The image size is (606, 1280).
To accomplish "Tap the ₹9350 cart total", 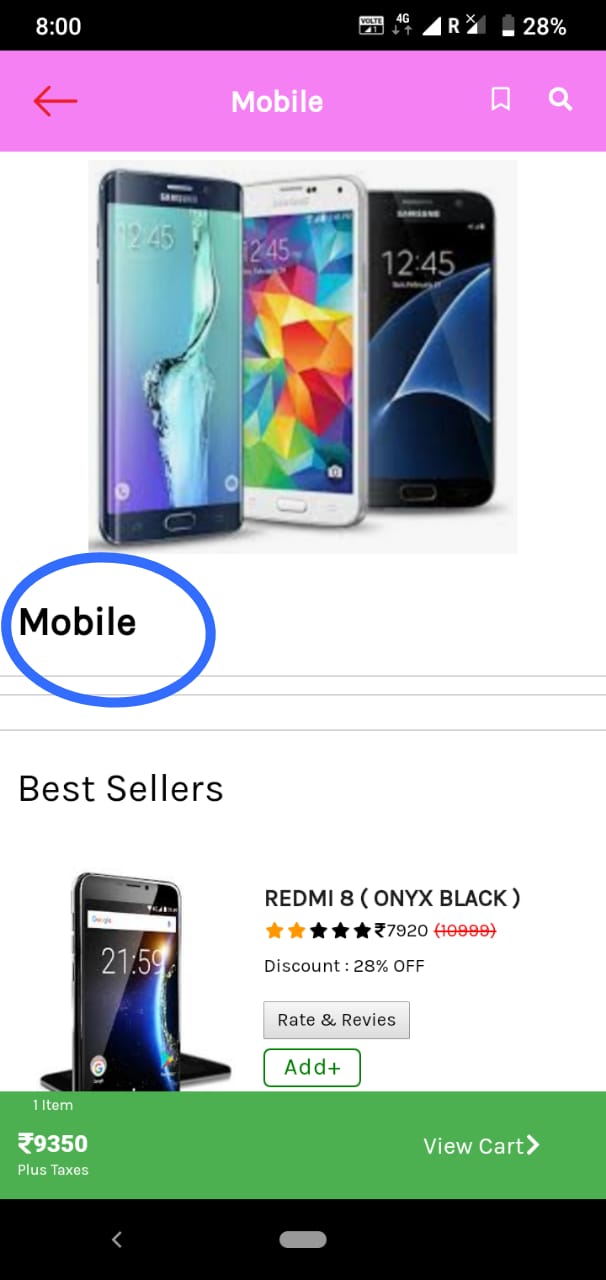I will 53,1143.
